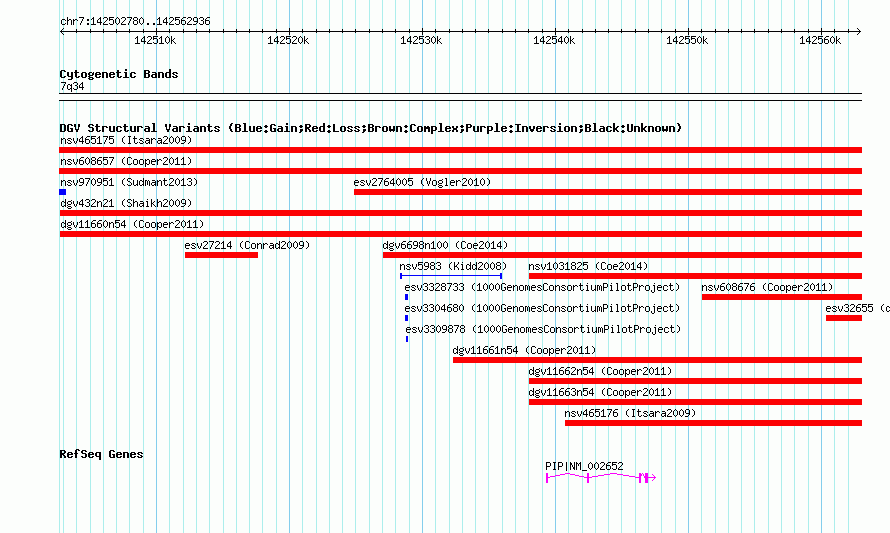This screenshot has height=533, width=890.
Task: Click the nsv465175 (Itsara2009) variant label
Action: (126, 140)
